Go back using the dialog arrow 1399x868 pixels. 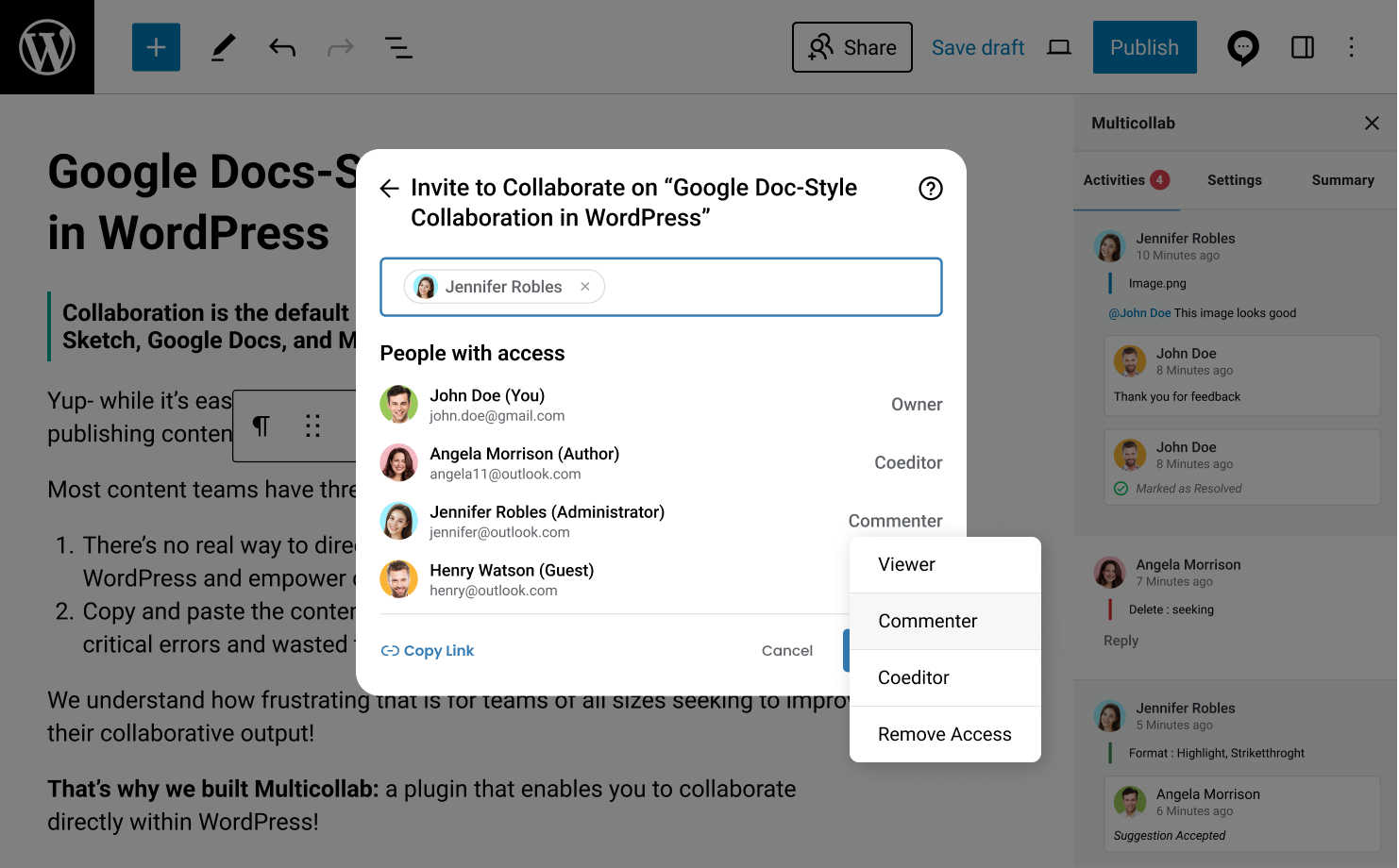click(x=389, y=189)
